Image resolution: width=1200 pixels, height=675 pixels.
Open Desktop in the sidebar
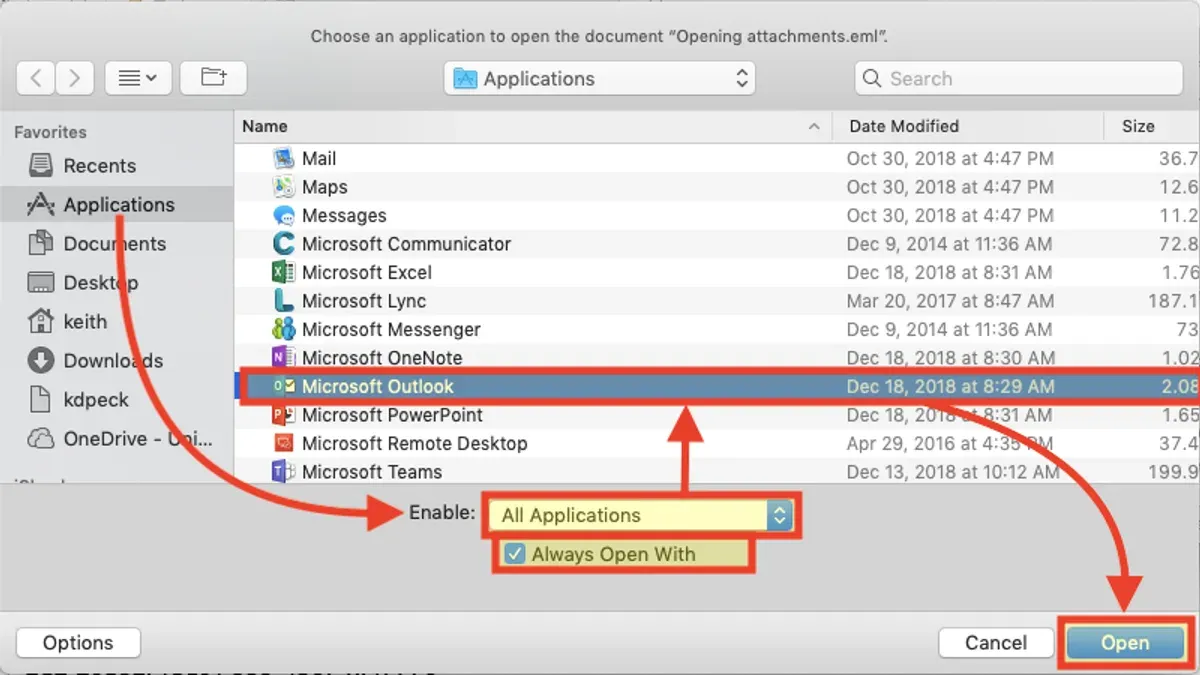(101, 283)
